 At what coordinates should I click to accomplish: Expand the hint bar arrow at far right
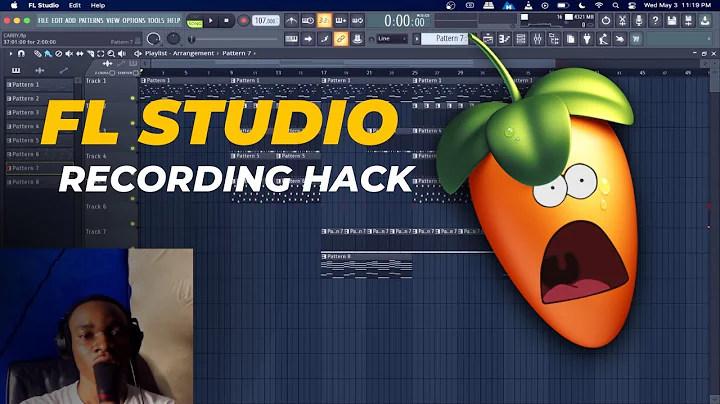[x=709, y=39]
